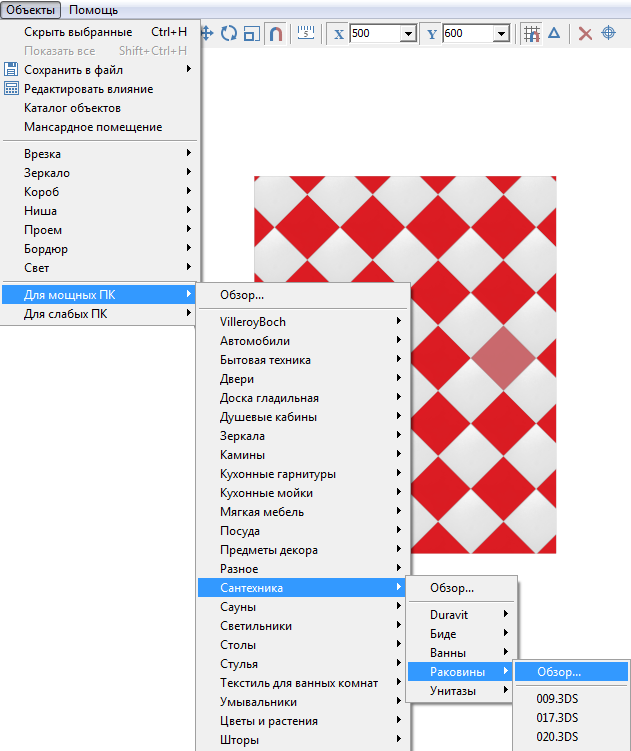Click the blue triangle icon
The image size is (631, 751).
(554, 33)
